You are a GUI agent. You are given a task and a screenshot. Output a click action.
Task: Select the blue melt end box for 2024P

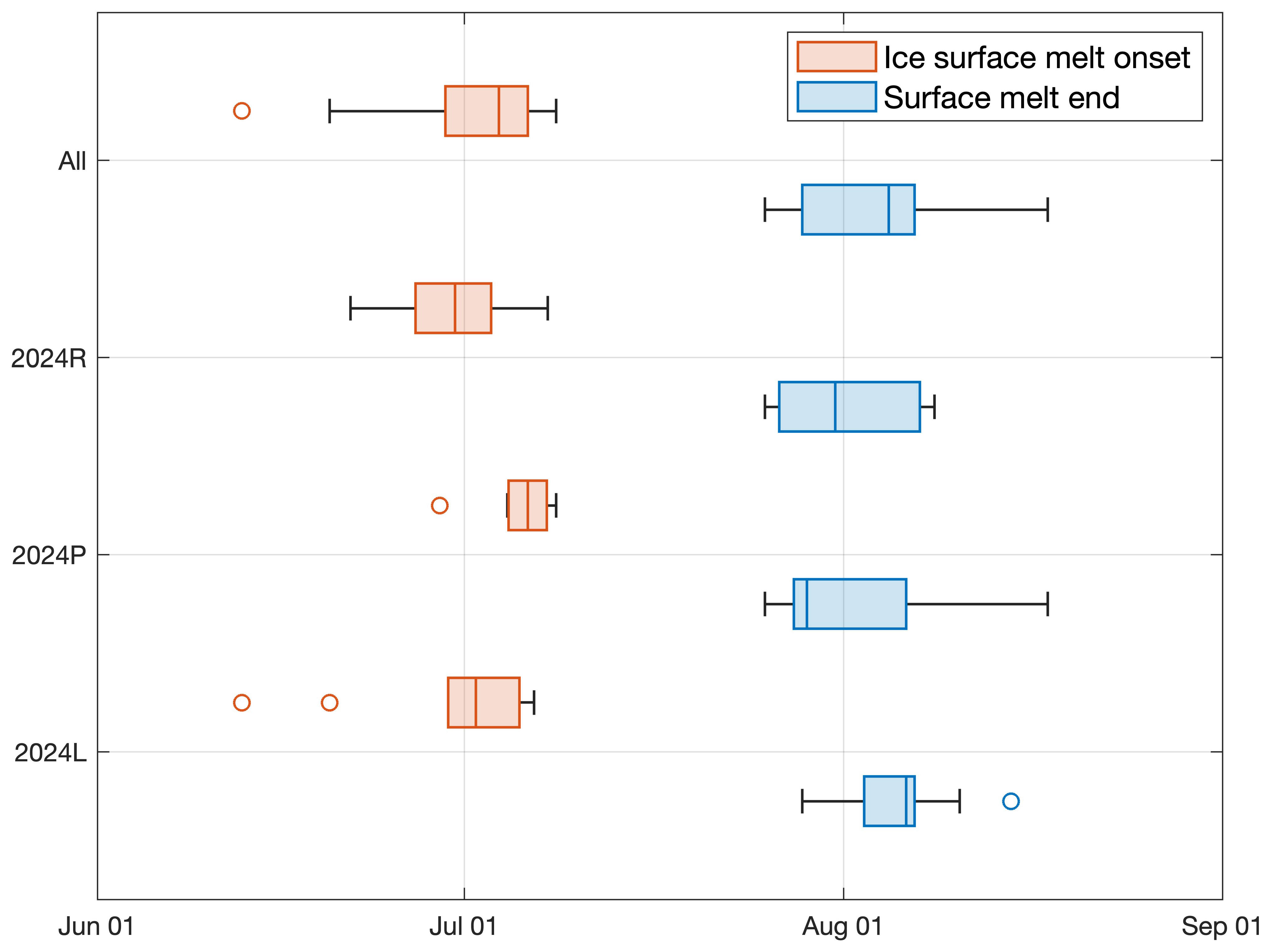[850, 604]
